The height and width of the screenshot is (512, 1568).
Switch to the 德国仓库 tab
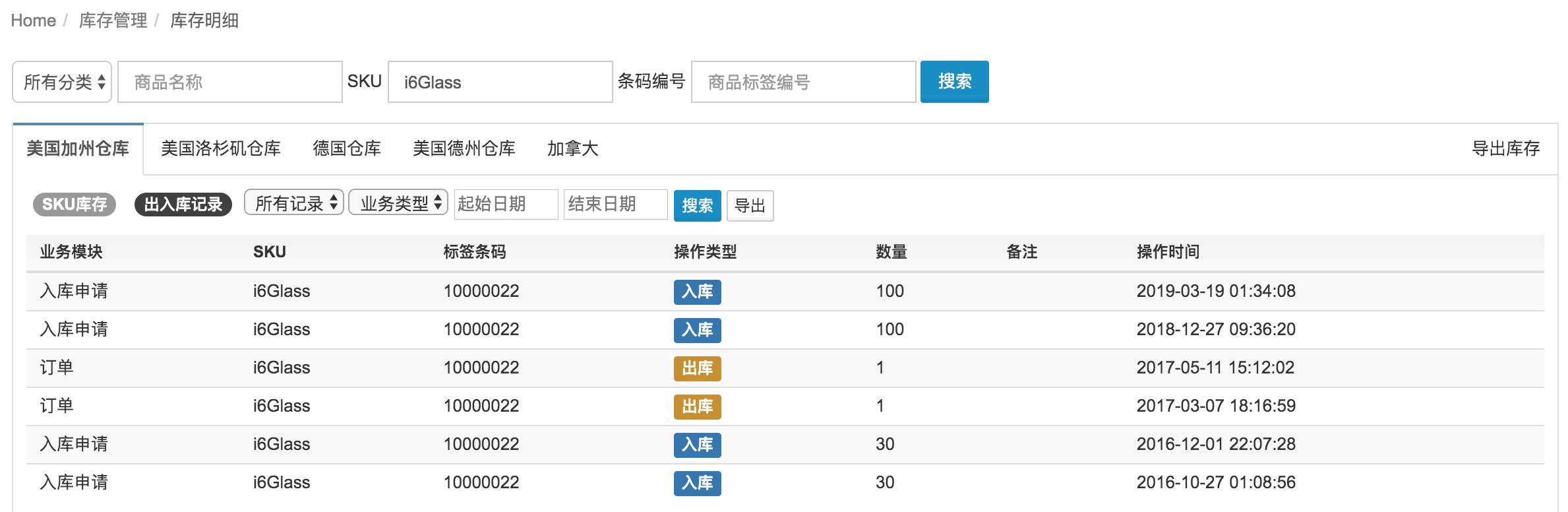point(346,148)
